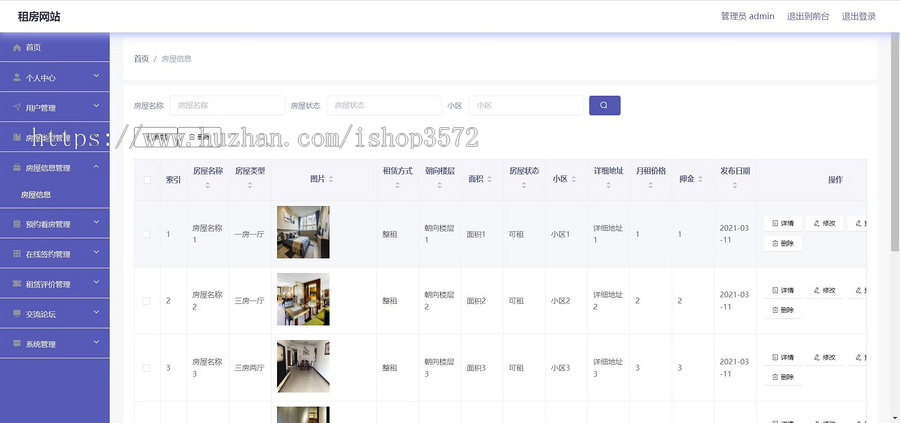900x423 pixels.
Task: Sort by the 房屋类型 column arrows
Action: click(250, 185)
